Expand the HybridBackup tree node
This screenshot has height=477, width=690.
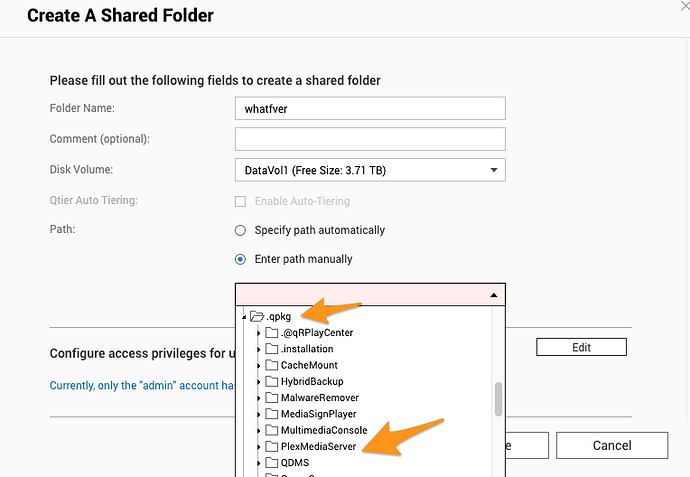pos(259,382)
